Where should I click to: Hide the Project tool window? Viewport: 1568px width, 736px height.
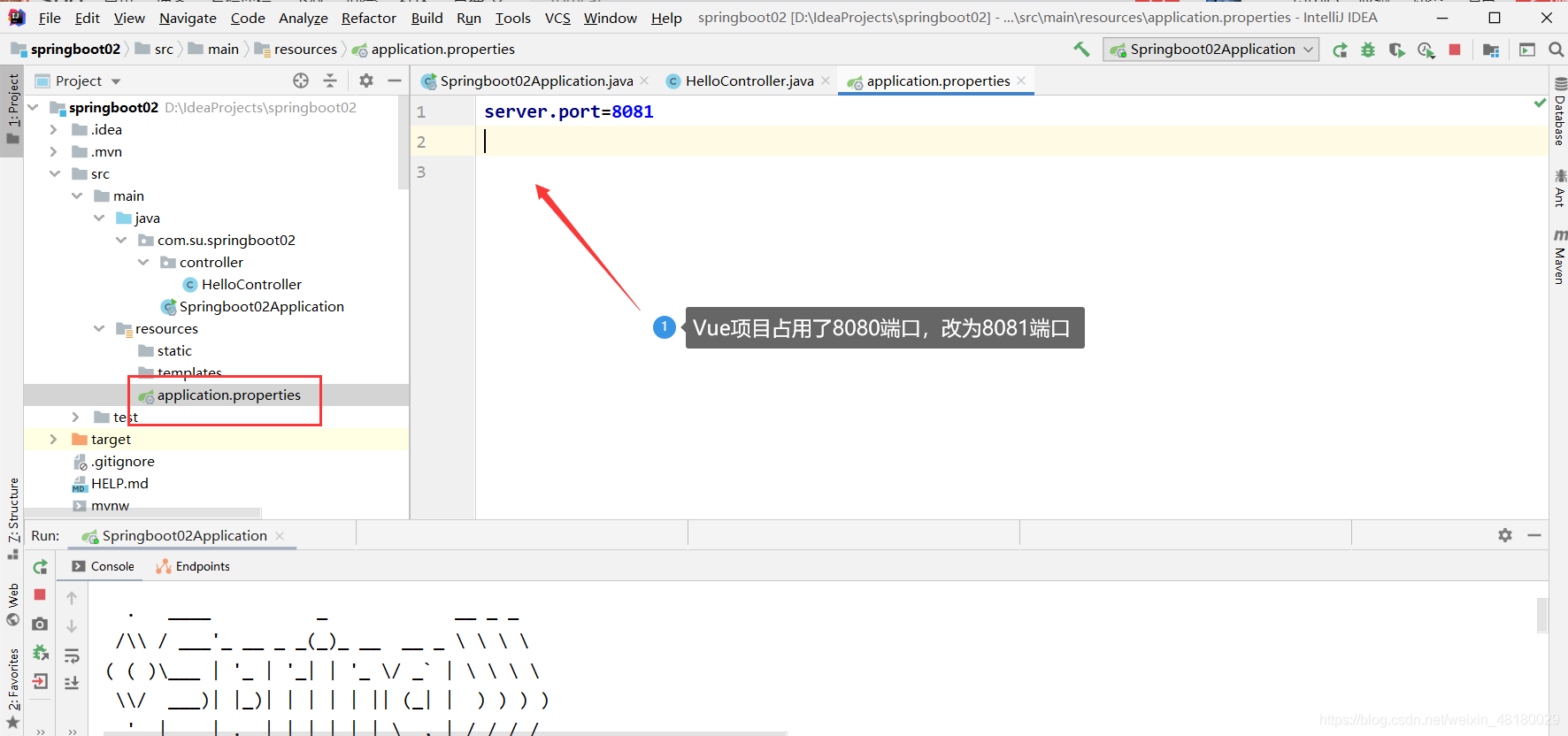395,80
